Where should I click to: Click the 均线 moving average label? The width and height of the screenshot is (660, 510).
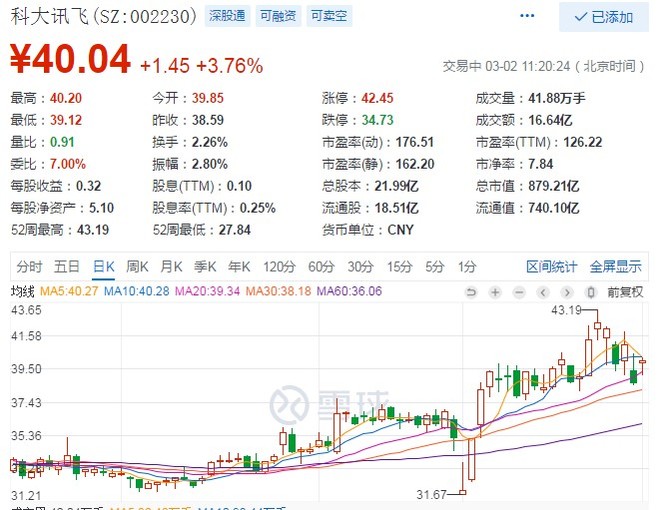(x=23, y=291)
